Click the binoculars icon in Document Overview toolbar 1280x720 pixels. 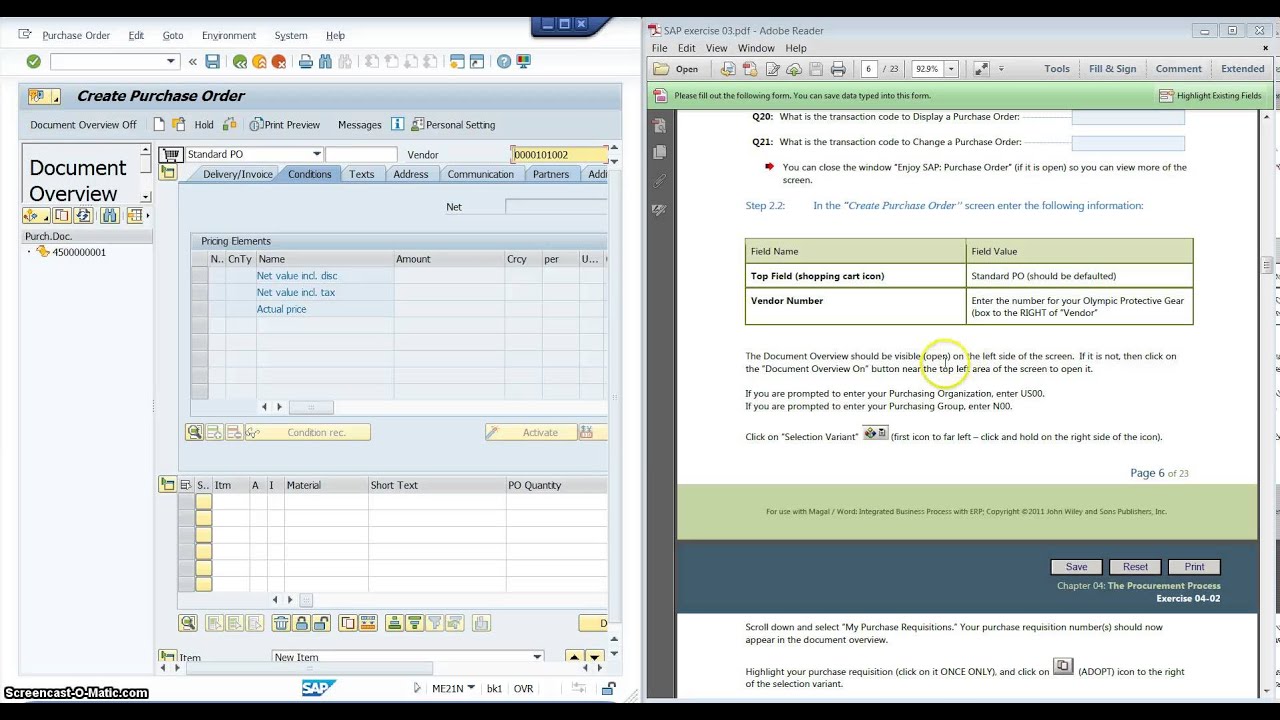109,216
